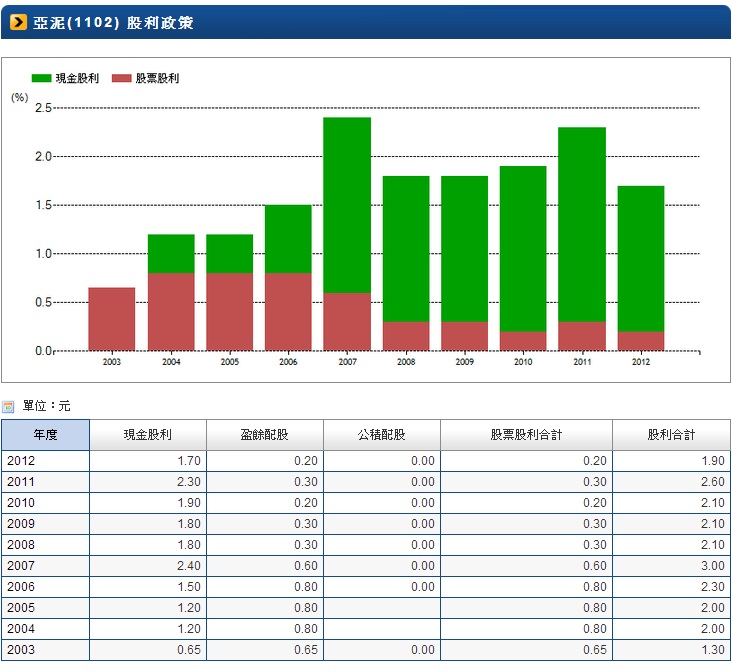Click the 2007 x-axis label on chart

[x=347, y=362]
